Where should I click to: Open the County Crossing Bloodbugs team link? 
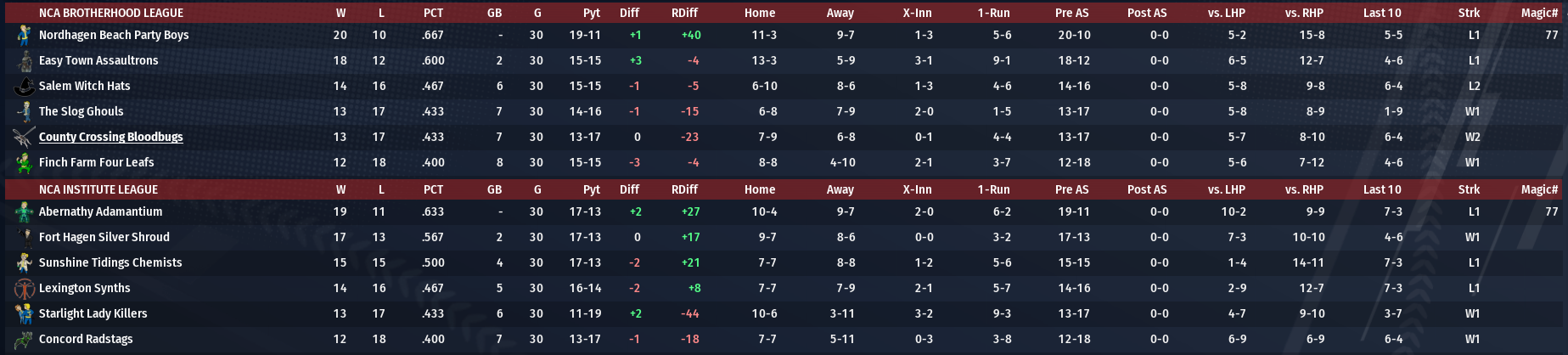[x=110, y=137]
